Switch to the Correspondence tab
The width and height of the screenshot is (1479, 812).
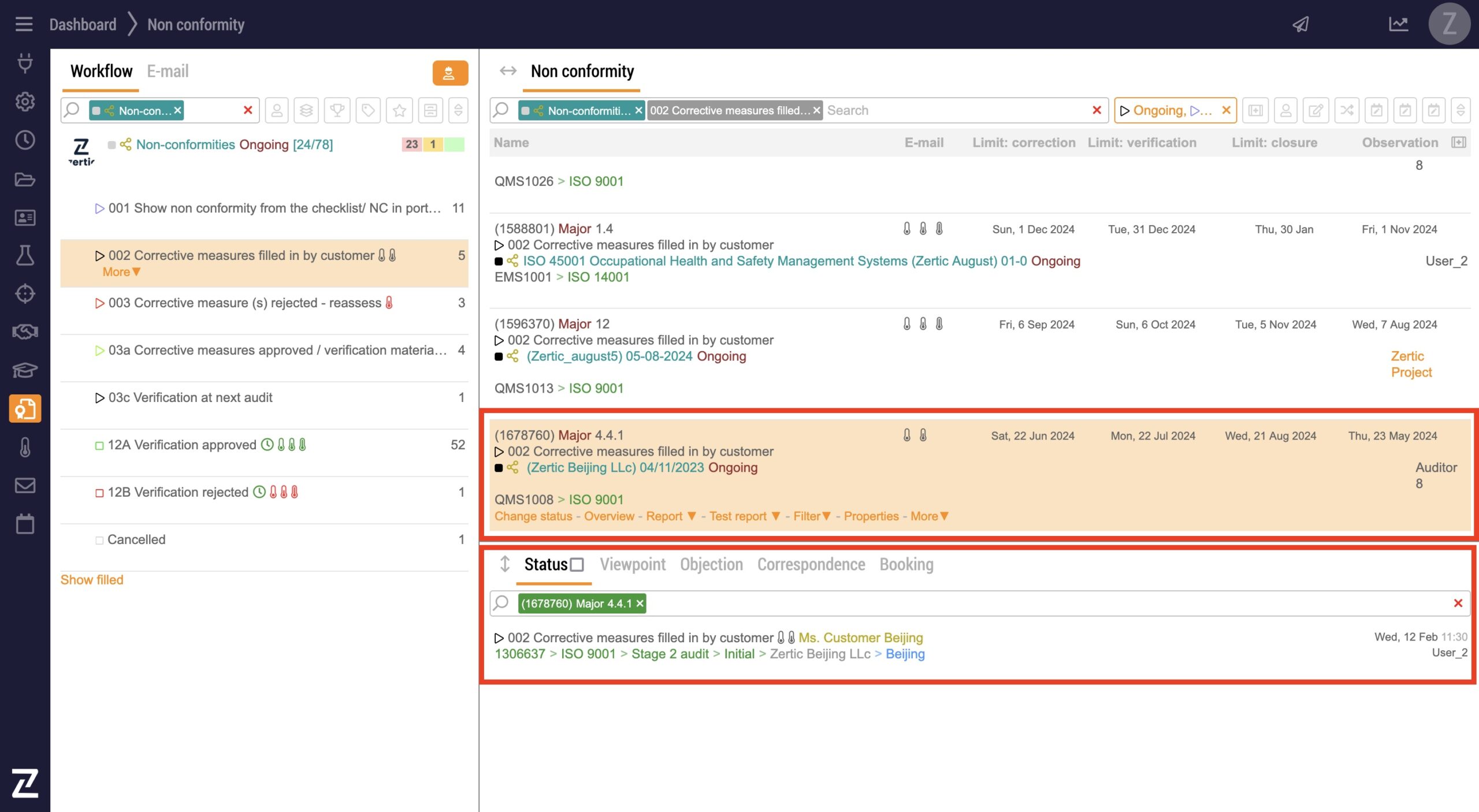click(x=811, y=564)
